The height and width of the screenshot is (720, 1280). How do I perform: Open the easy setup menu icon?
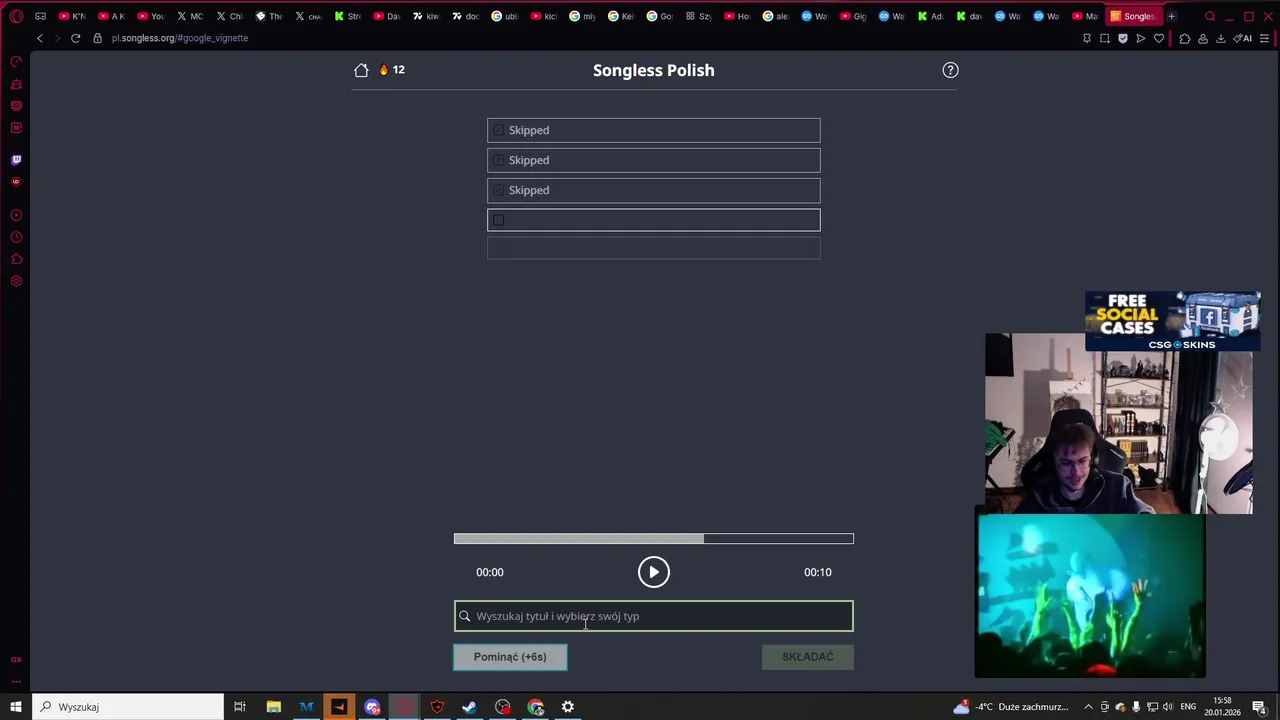pyautogui.click(x=1265, y=38)
